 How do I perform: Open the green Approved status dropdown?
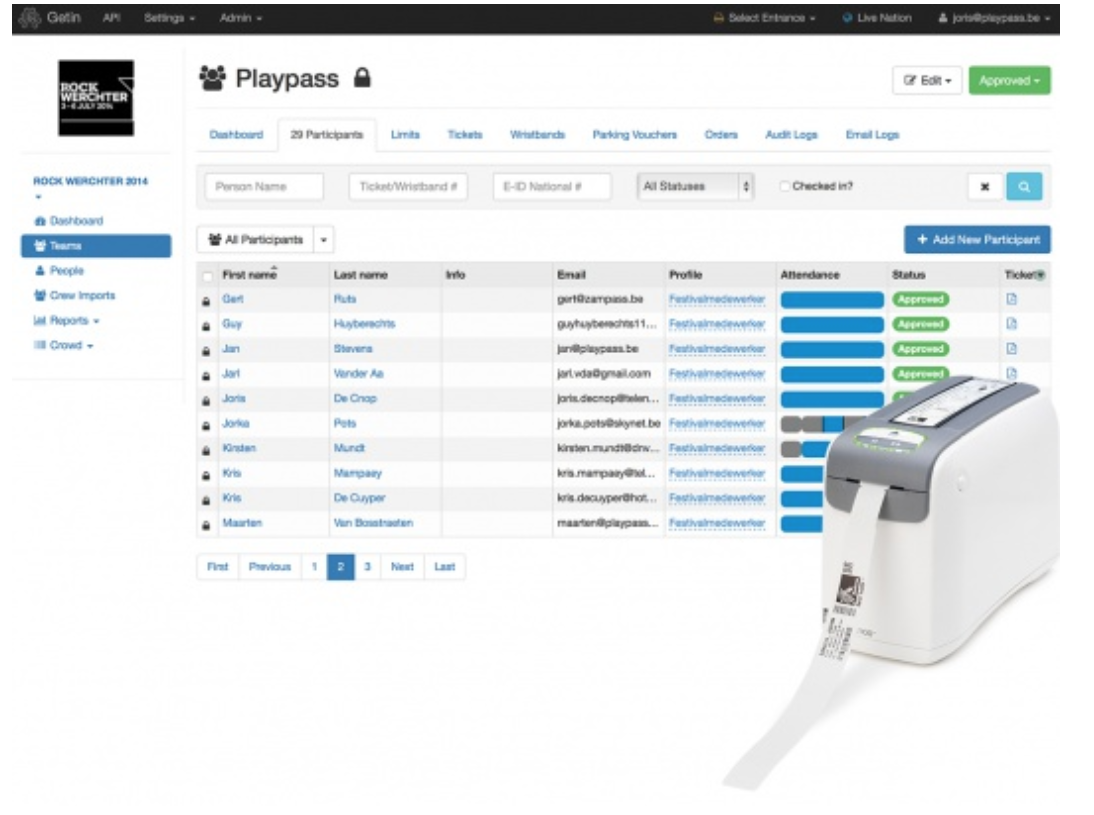1010,80
